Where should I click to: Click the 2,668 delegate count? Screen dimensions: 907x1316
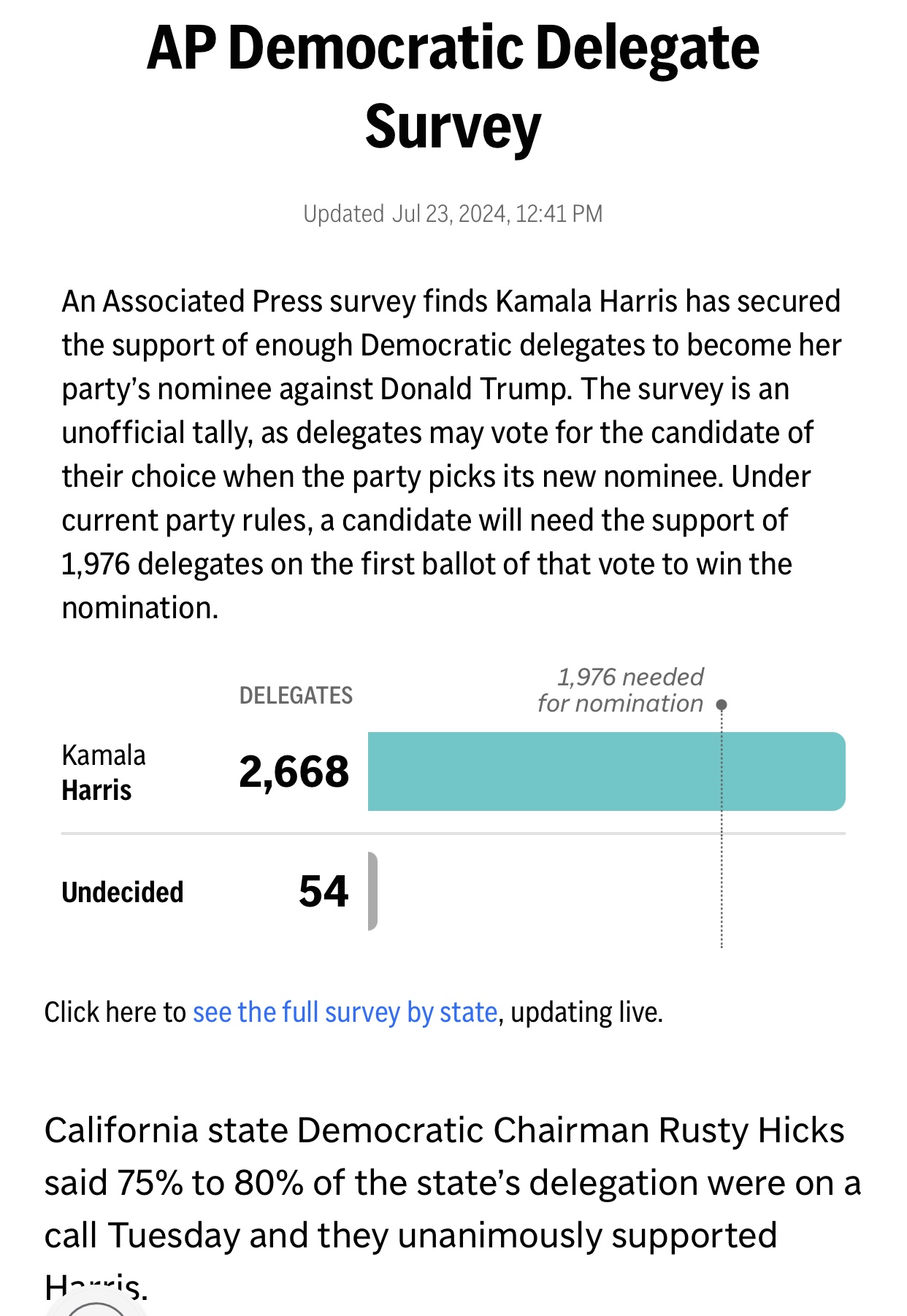coord(294,771)
